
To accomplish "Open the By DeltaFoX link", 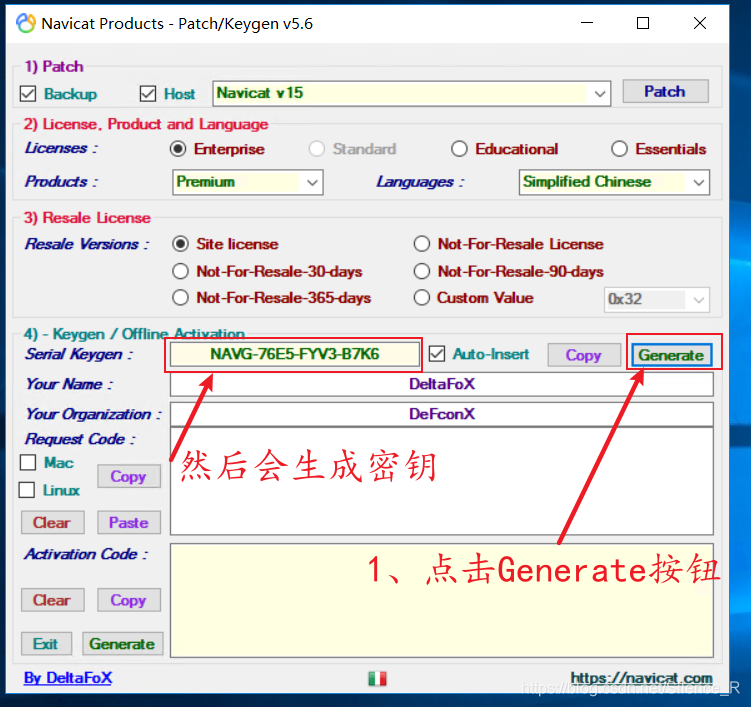I will [x=68, y=678].
